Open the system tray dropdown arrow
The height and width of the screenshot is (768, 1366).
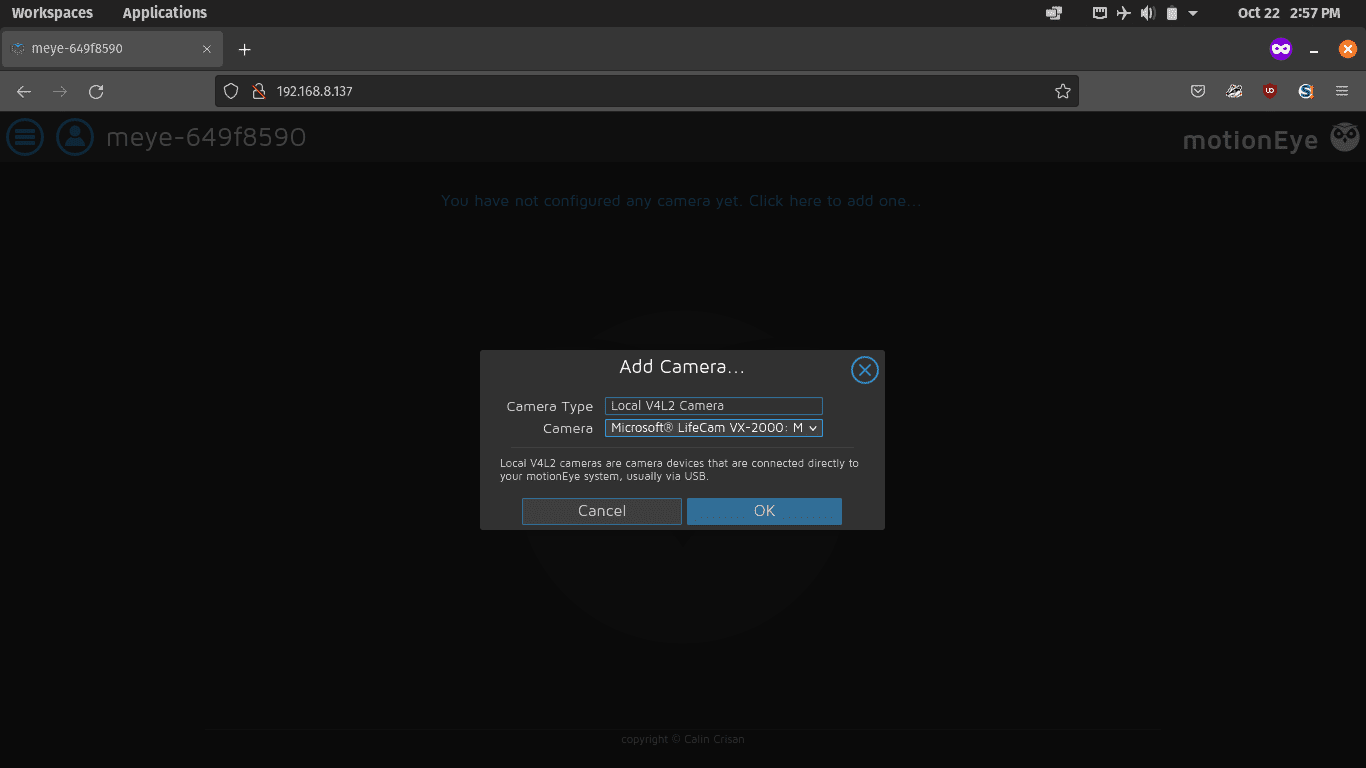click(x=1193, y=13)
